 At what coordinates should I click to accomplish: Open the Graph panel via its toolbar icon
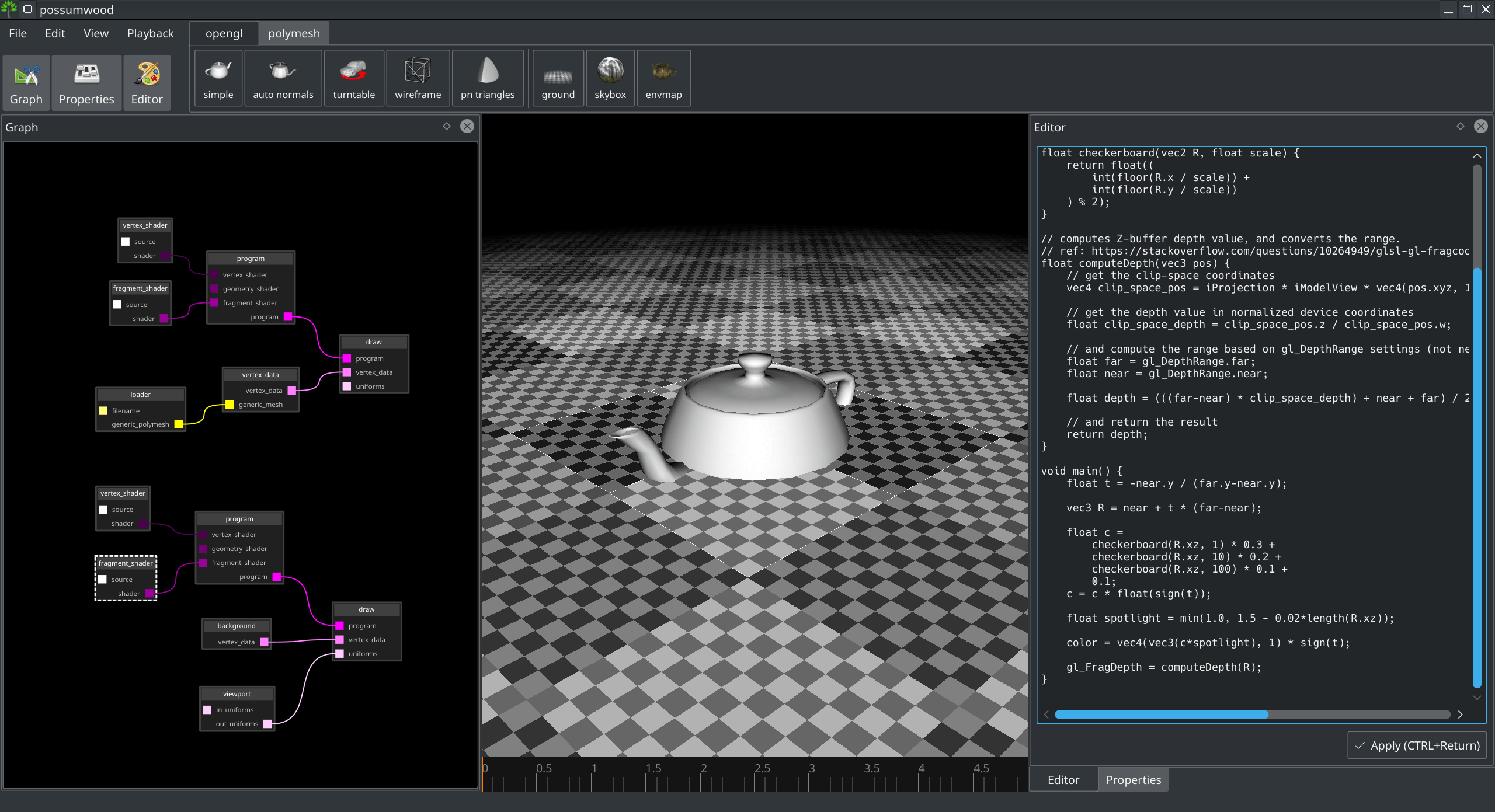coord(26,82)
